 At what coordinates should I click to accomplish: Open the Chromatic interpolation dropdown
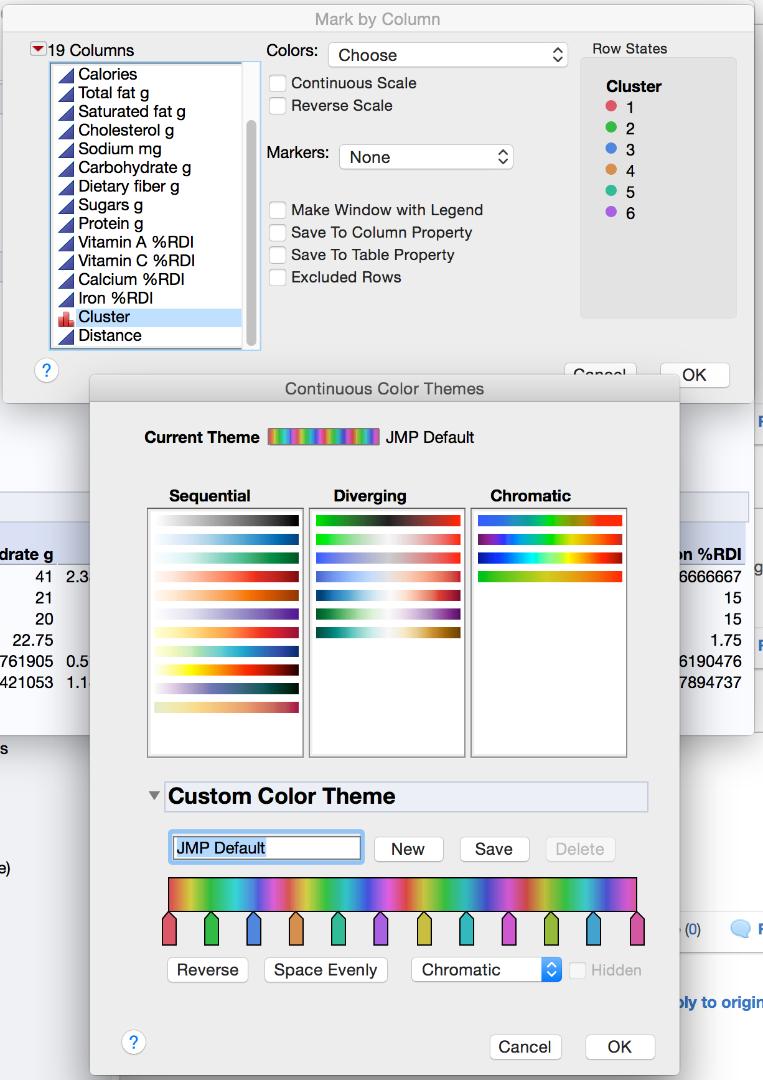click(486, 969)
